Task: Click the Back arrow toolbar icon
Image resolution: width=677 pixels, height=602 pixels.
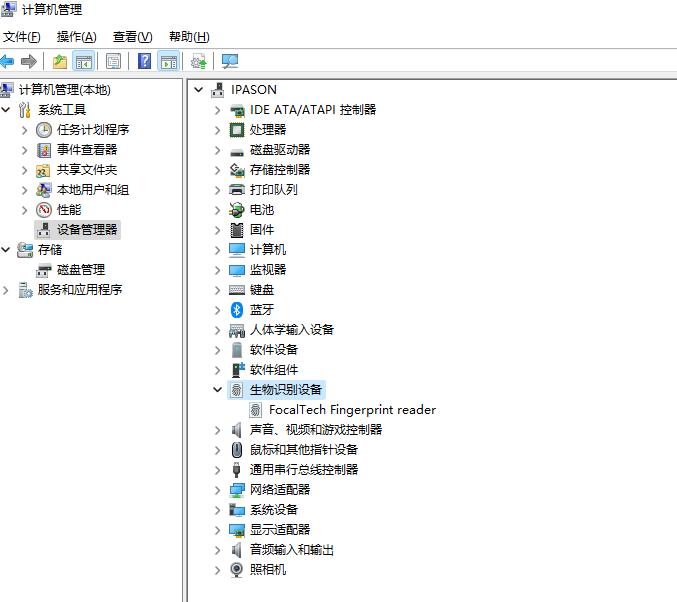Action: 7,61
